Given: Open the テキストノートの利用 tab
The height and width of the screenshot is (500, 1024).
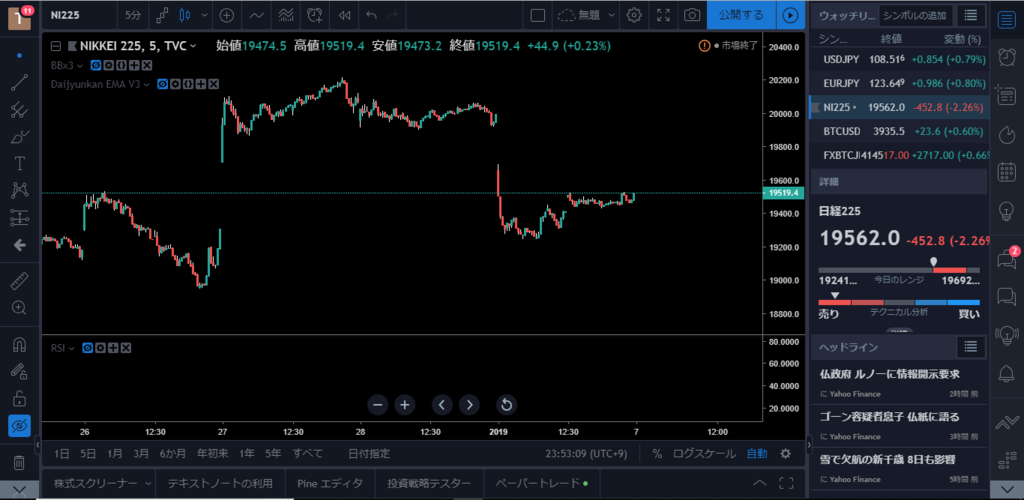Looking at the screenshot, I should [220, 484].
